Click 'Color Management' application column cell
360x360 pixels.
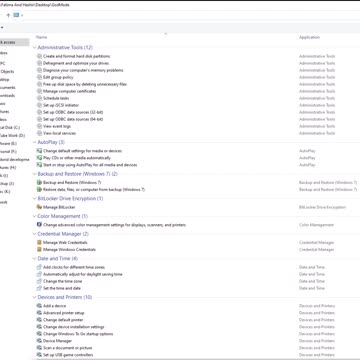click(x=316, y=225)
